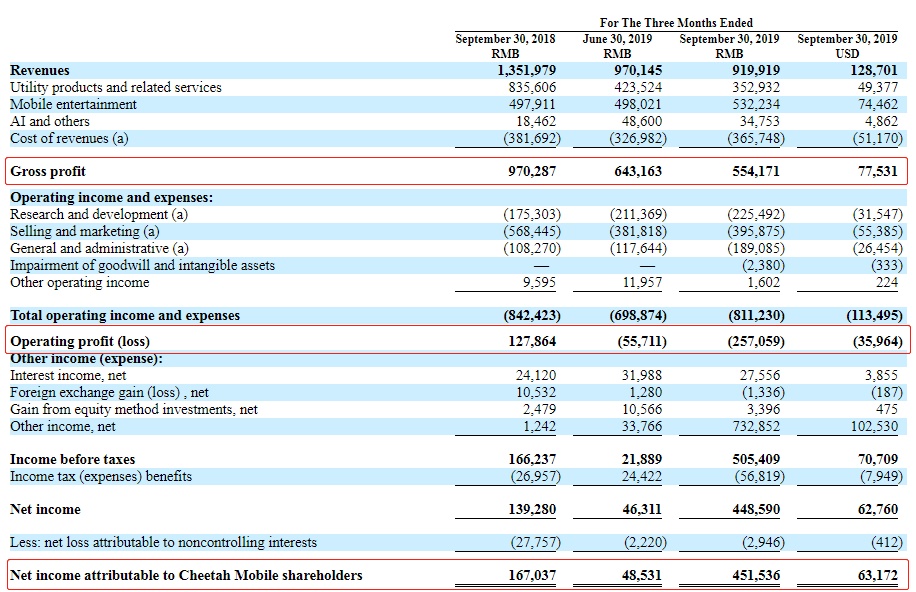Click 'For The Three Months Ended' header
Viewport: 916px width, 592px height.
click(x=676, y=23)
